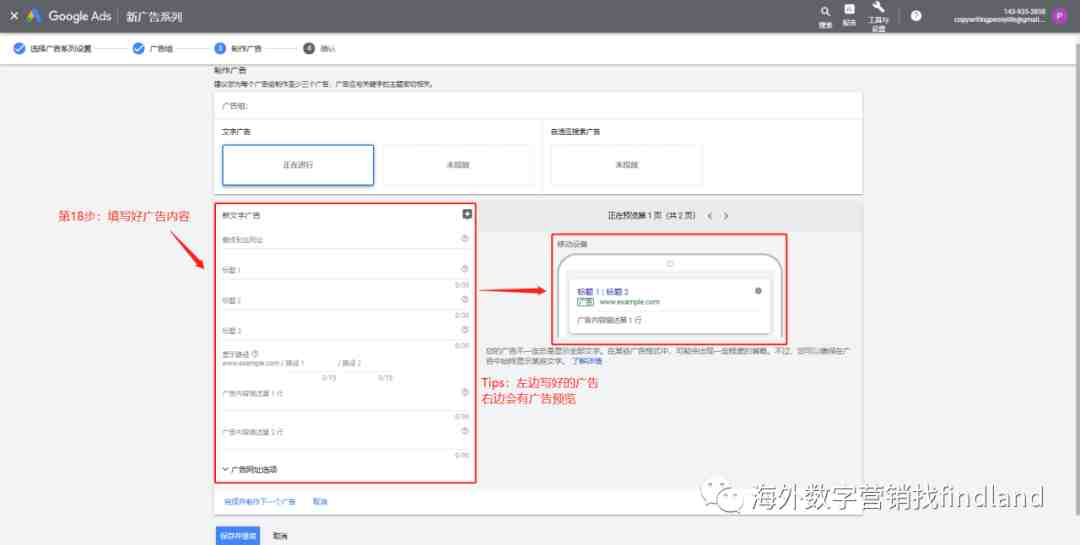Click finish and create next ad link
Image resolution: width=1080 pixels, height=545 pixels.
point(260,502)
